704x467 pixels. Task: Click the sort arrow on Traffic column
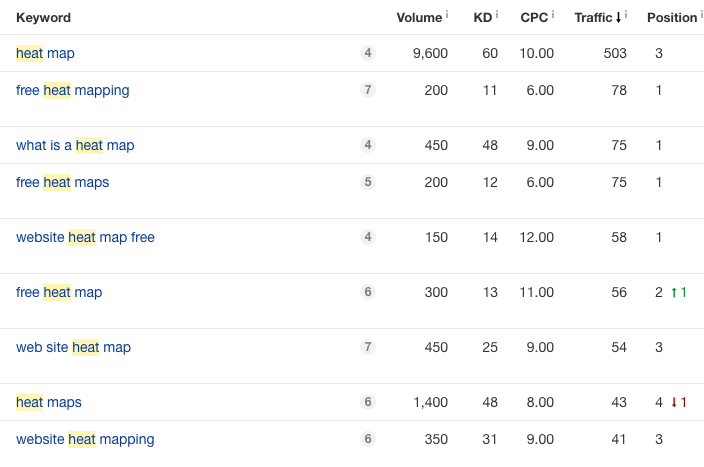618,17
